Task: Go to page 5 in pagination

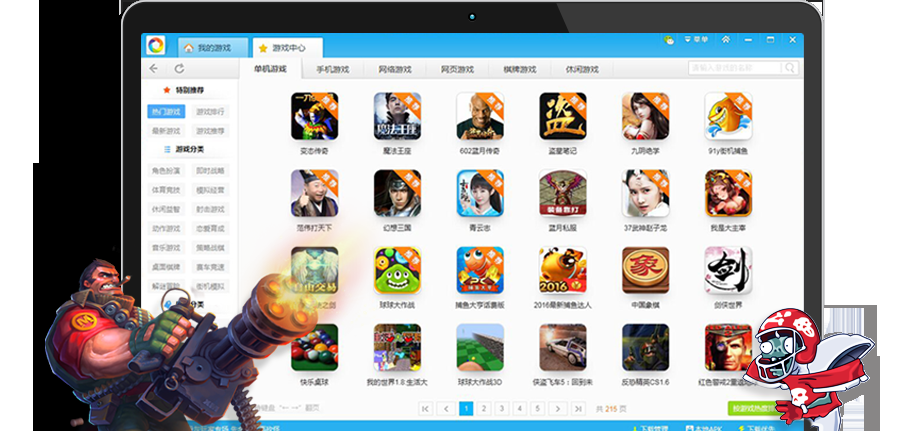Action: (537, 409)
